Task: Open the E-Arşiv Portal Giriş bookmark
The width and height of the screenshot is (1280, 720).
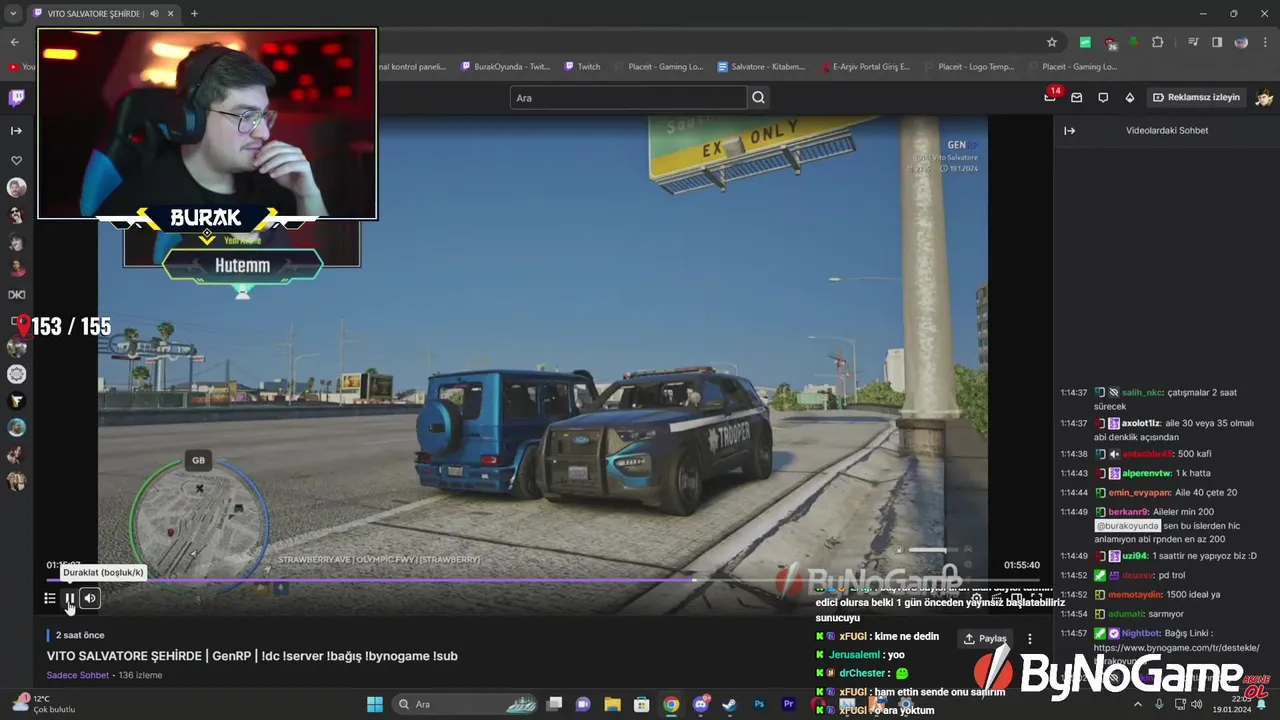Action: [x=865, y=67]
